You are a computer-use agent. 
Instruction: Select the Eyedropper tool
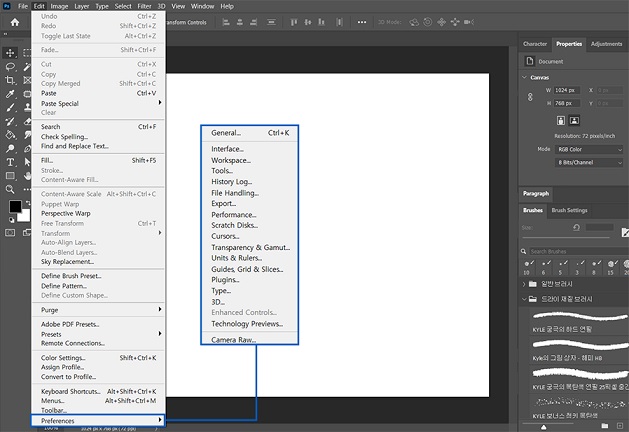pos(10,94)
